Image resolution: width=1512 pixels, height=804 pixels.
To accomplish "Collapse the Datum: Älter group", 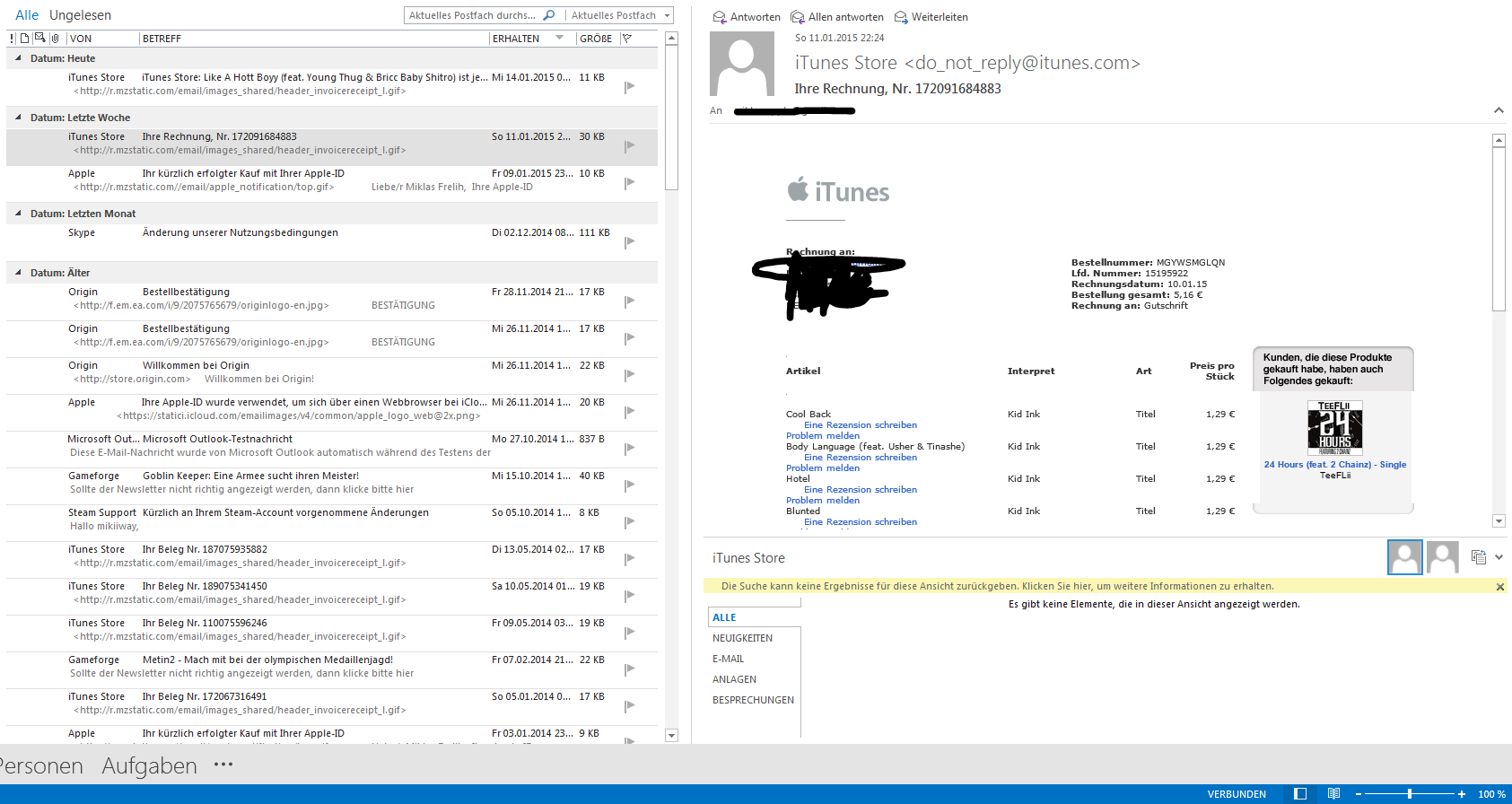I will coord(18,272).
